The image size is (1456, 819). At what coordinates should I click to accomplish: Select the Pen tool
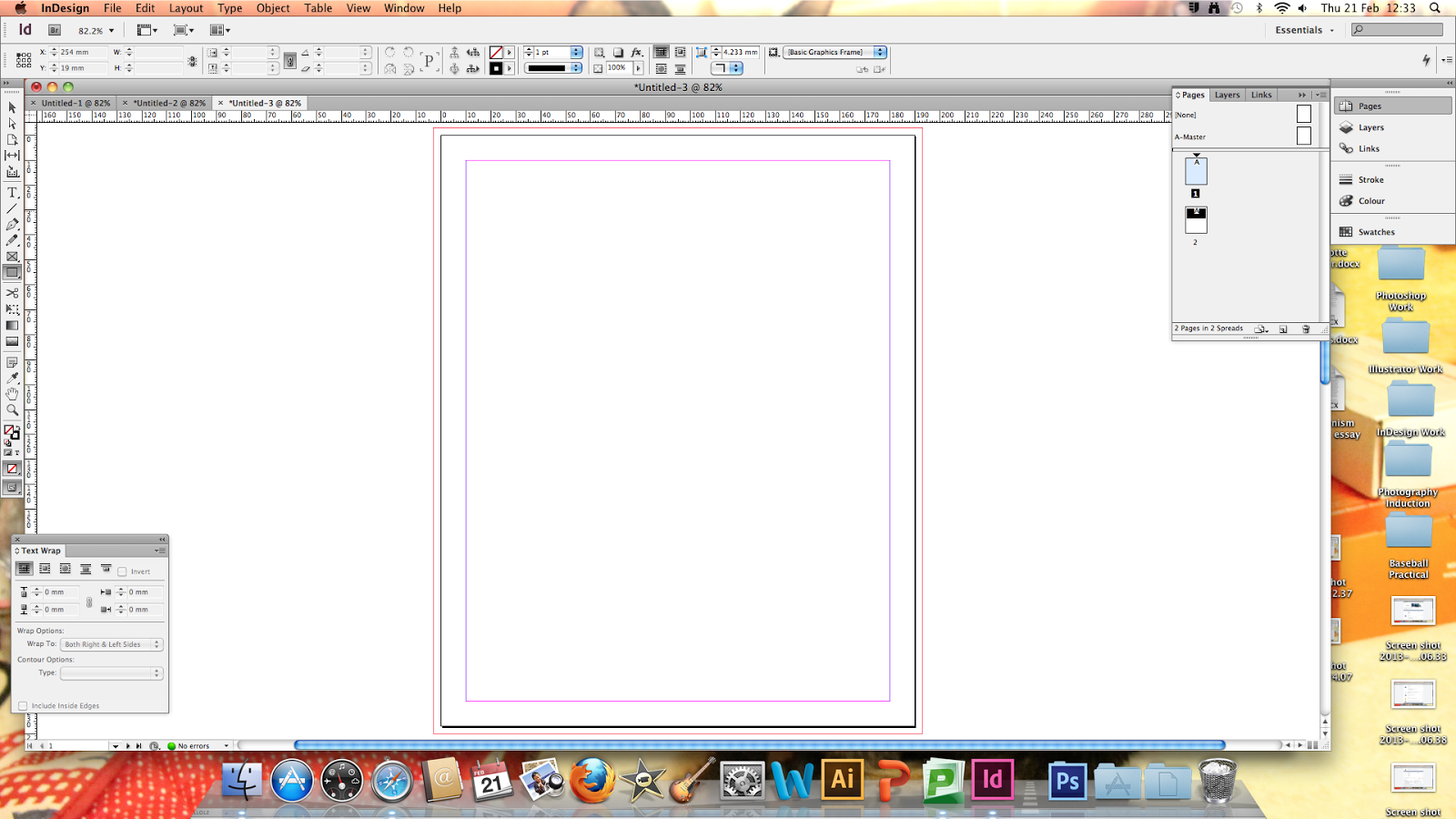(x=12, y=225)
